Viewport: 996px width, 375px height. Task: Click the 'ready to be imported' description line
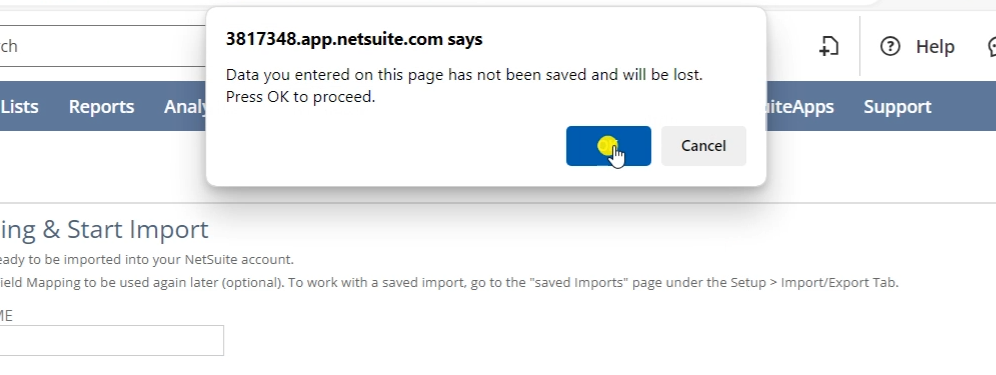click(x=147, y=259)
